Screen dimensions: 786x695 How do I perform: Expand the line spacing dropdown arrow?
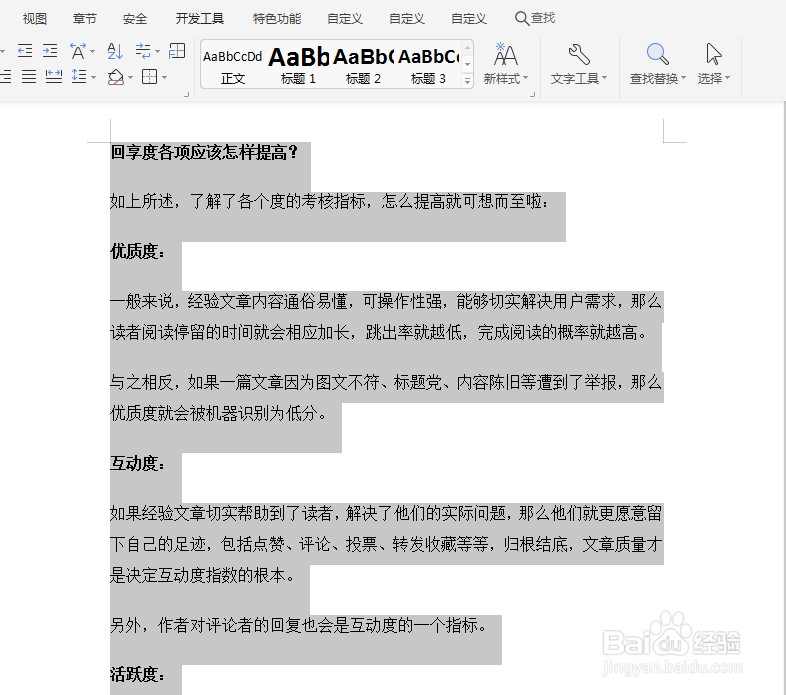click(x=93, y=77)
